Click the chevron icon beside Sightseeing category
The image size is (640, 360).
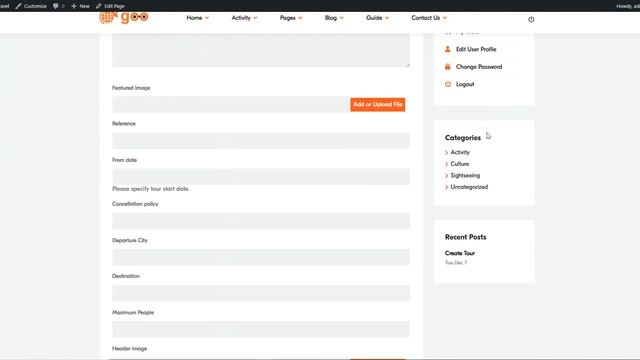[x=447, y=176]
